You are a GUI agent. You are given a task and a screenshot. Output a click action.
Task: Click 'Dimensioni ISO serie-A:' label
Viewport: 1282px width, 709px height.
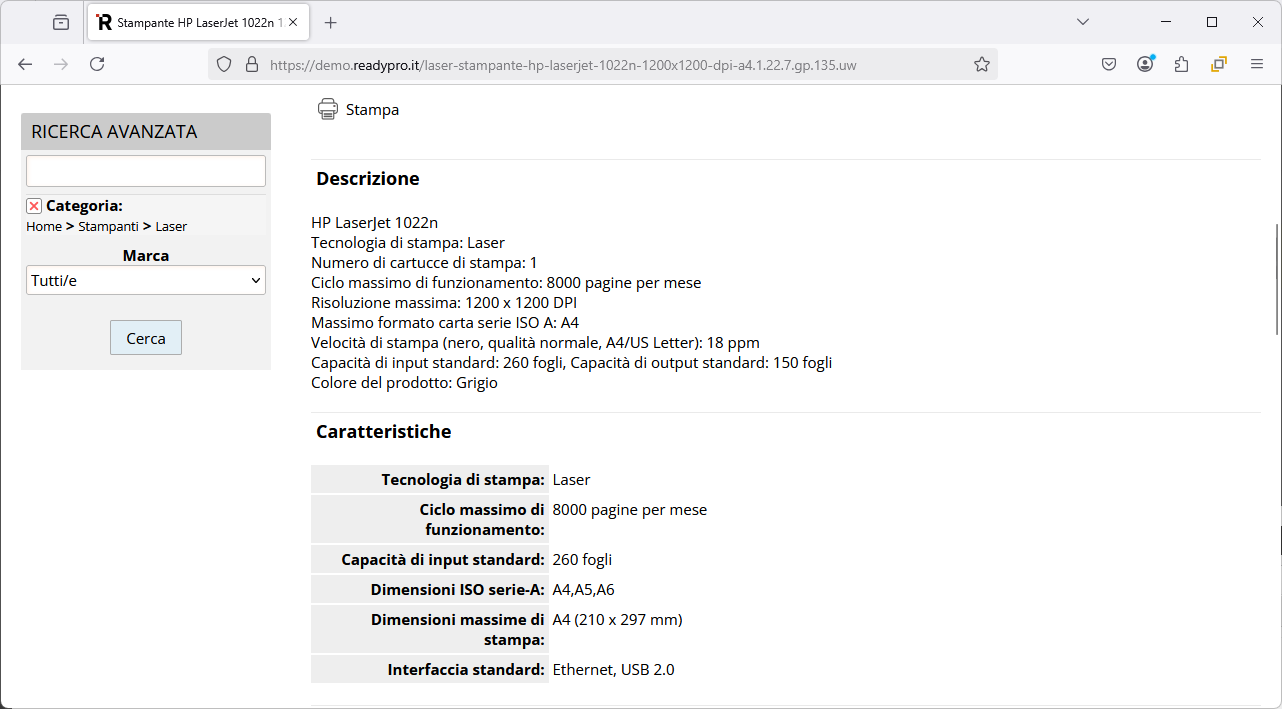click(458, 590)
